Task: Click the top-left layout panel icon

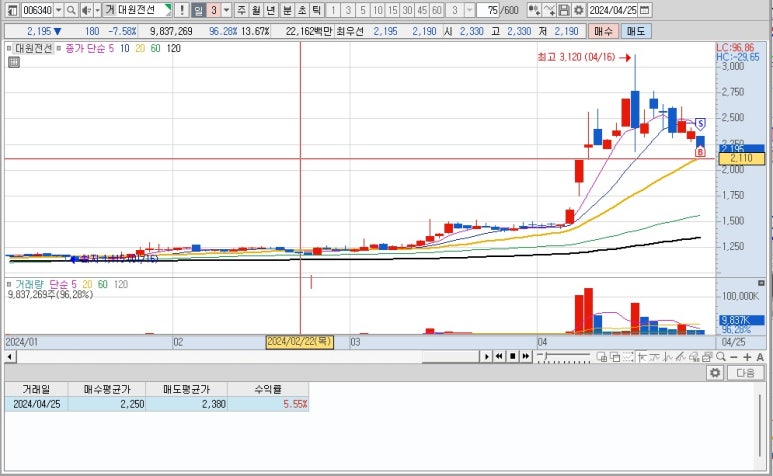Action: tap(13, 10)
